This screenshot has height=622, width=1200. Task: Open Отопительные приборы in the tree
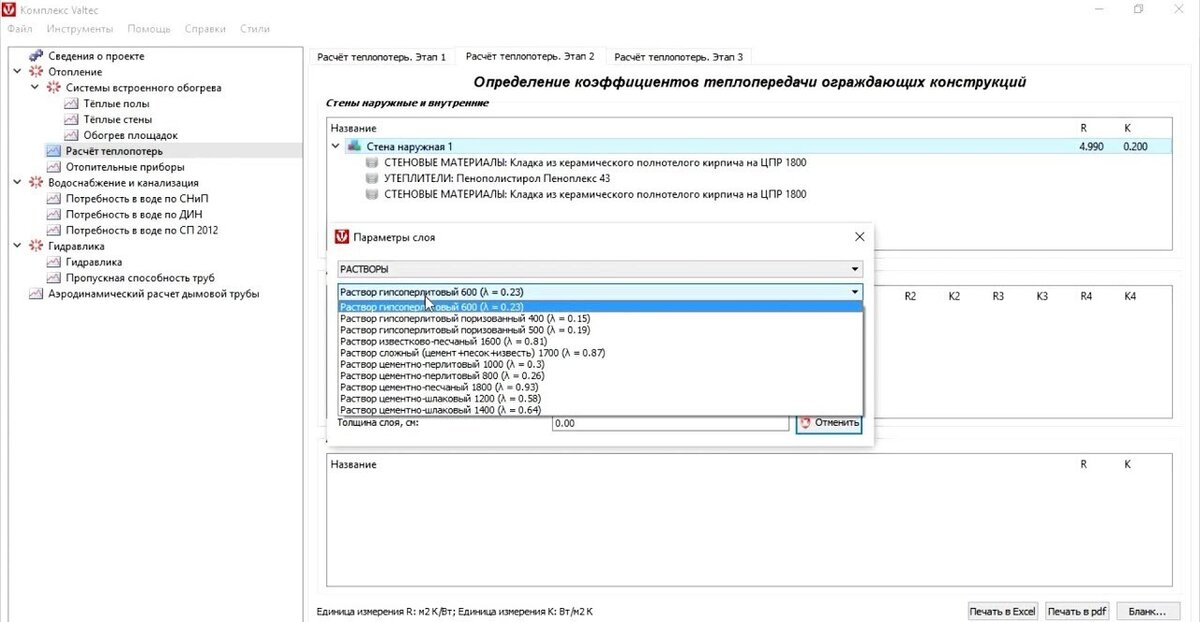tap(125, 167)
